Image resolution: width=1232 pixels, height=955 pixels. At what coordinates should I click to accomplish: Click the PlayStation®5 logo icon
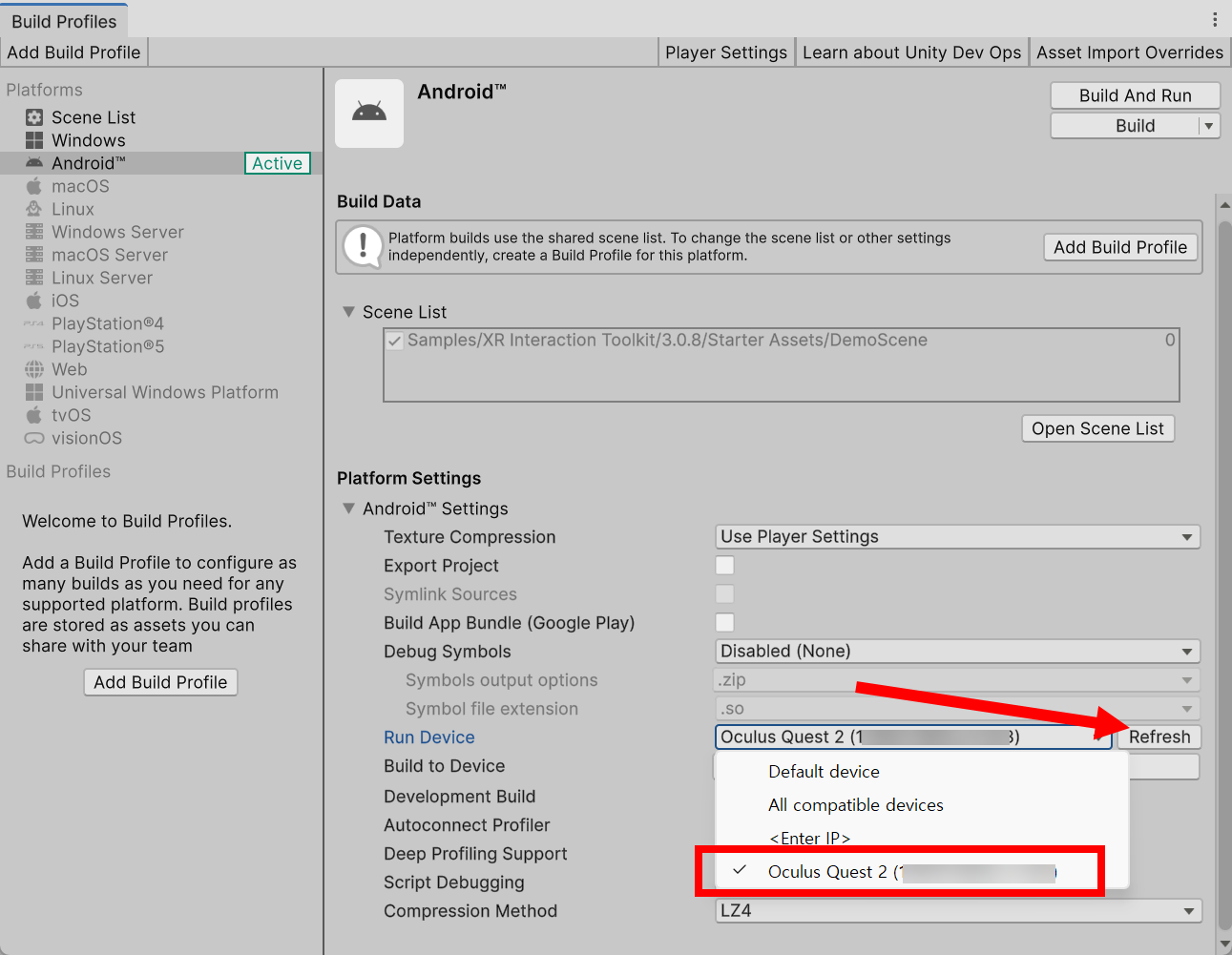(x=34, y=346)
